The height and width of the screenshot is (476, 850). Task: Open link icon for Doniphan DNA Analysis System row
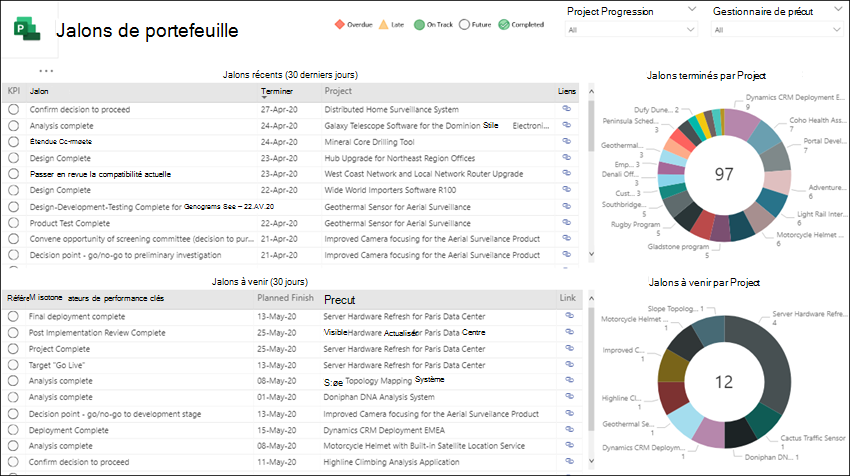[569, 396]
